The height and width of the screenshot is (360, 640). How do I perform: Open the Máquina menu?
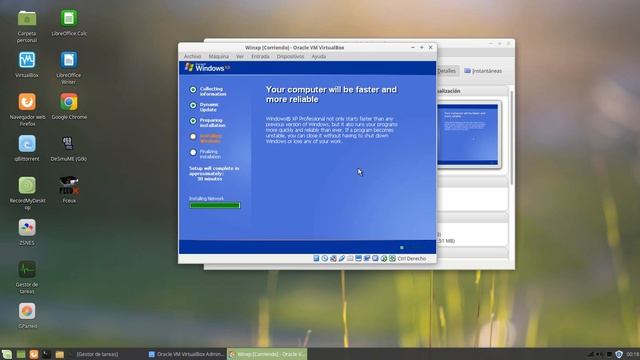click(x=218, y=56)
